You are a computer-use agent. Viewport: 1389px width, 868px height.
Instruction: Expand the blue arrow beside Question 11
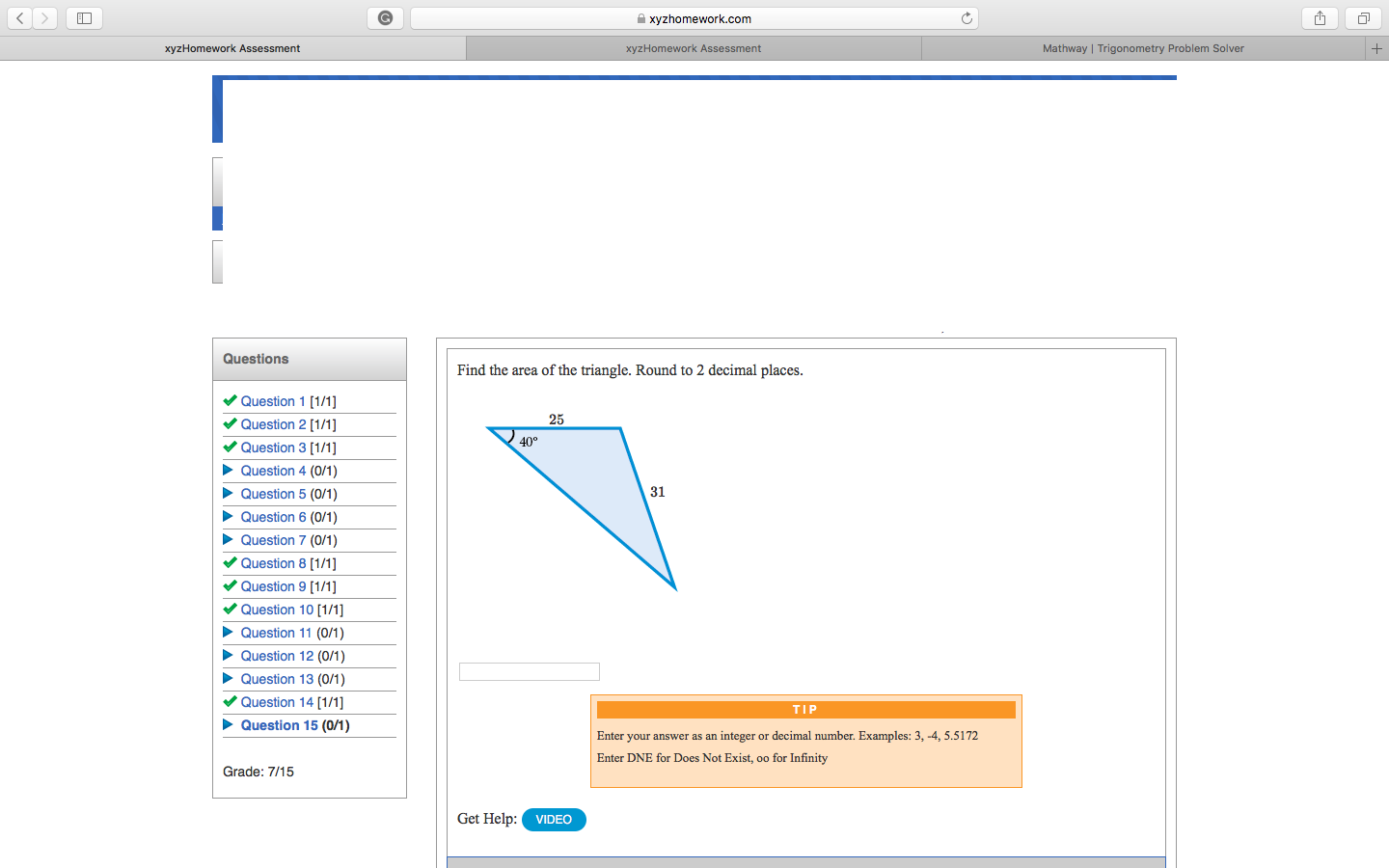coord(228,632)
